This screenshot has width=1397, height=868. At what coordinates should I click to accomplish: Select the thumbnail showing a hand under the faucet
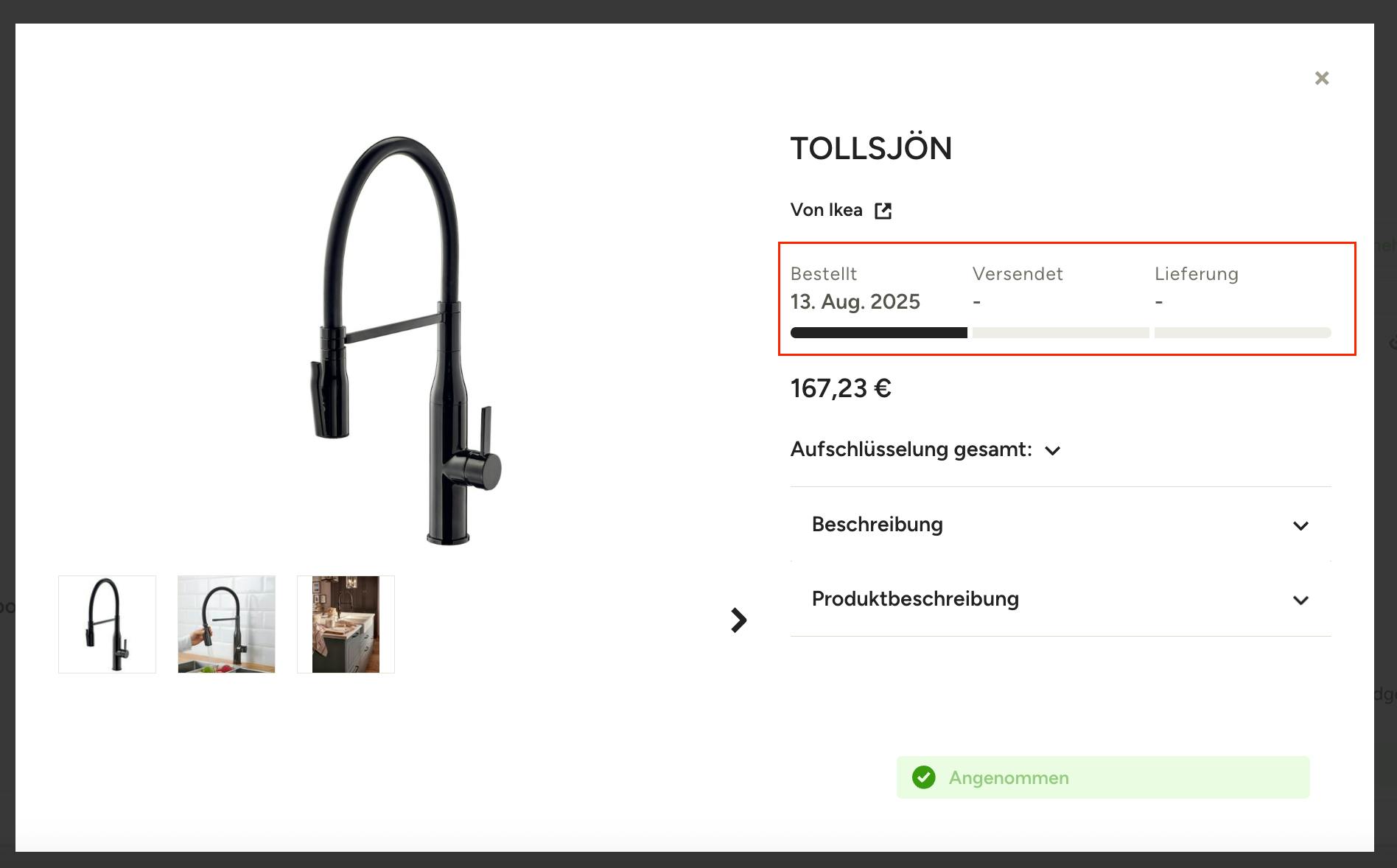226,624
